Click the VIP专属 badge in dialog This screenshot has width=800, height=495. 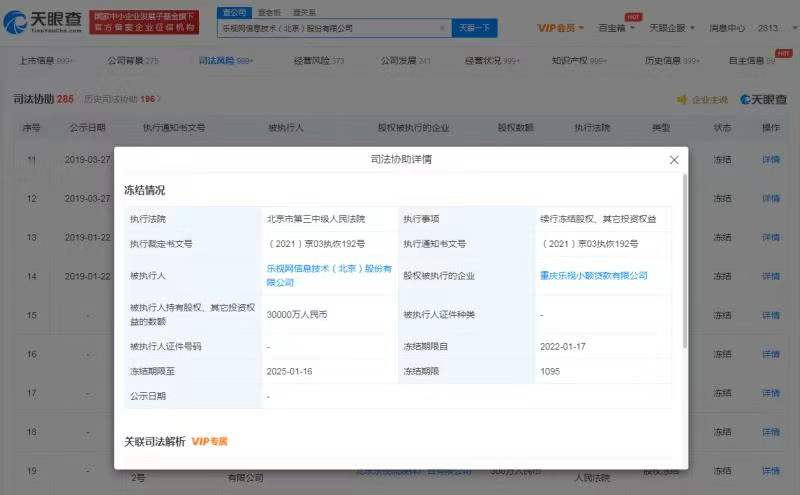click(x=211, y=441)
